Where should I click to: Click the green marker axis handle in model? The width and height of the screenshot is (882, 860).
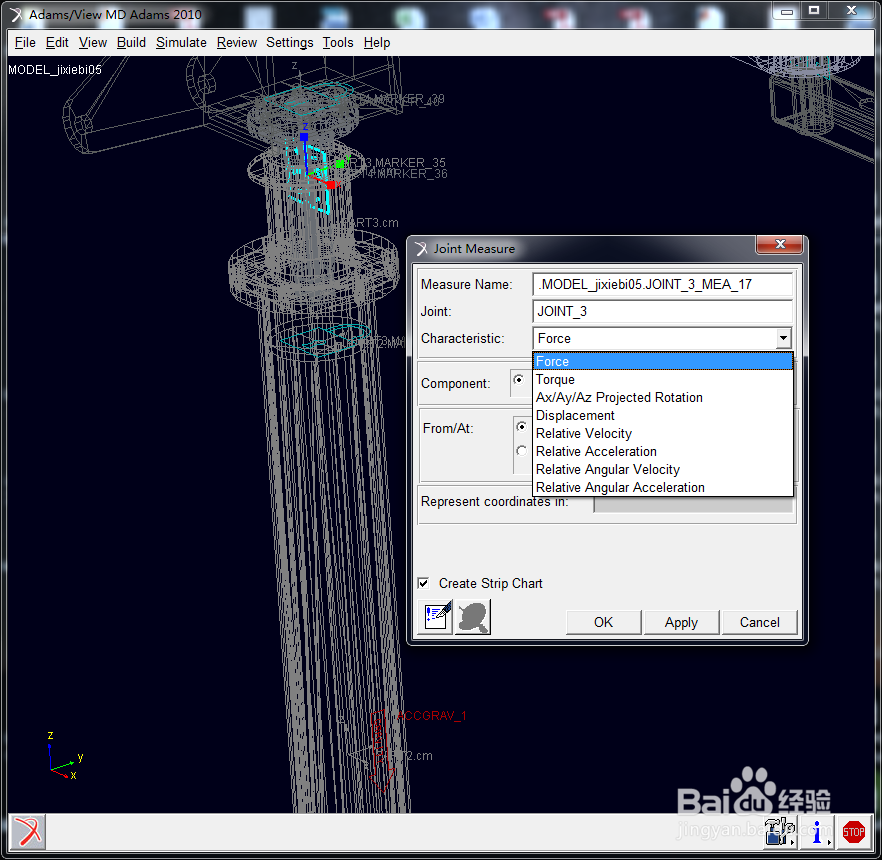(x=340, y=164)
